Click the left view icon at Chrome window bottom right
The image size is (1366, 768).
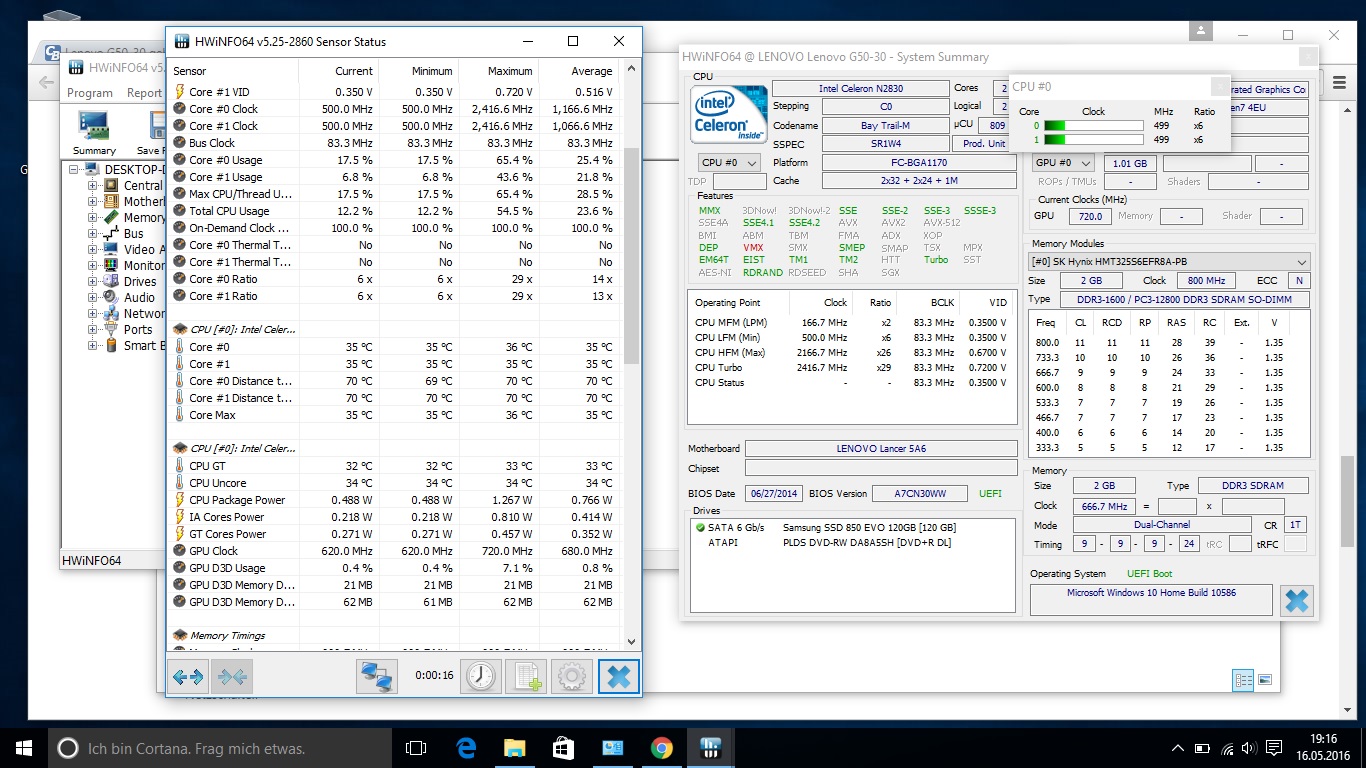point(1243,680)
